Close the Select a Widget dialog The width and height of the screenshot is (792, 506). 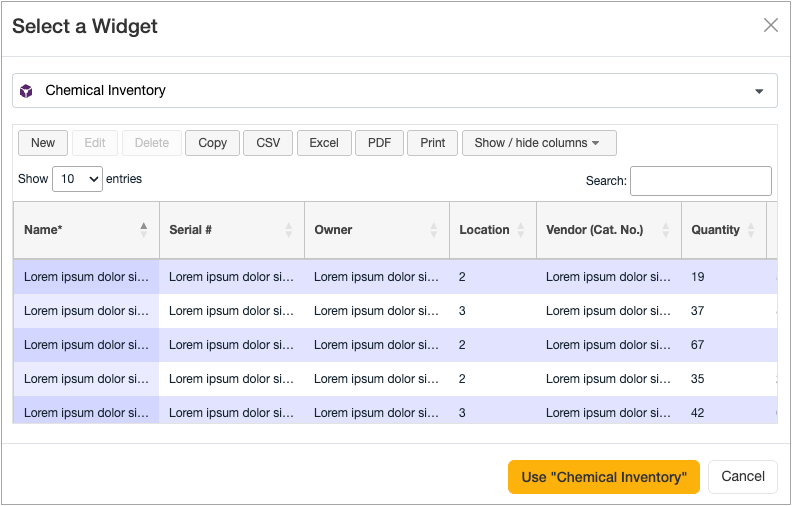tap(770, 26)
